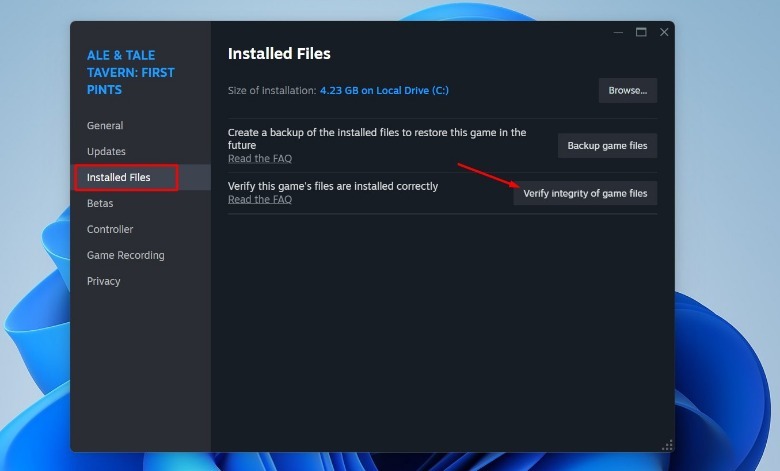This screenshot has height=471, width=780.
Task: Click the 4.23 GB on Local Drive link
Action: click(384, 91)
